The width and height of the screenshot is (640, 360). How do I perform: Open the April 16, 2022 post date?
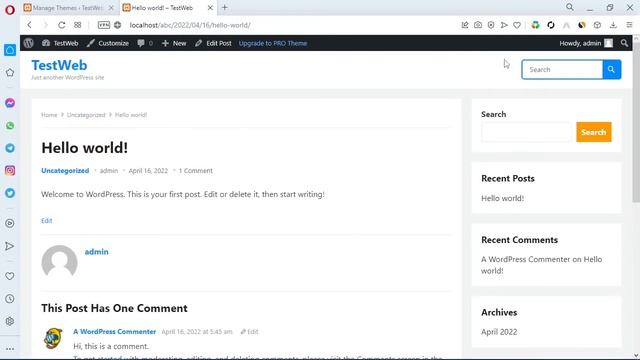point(148,171)
